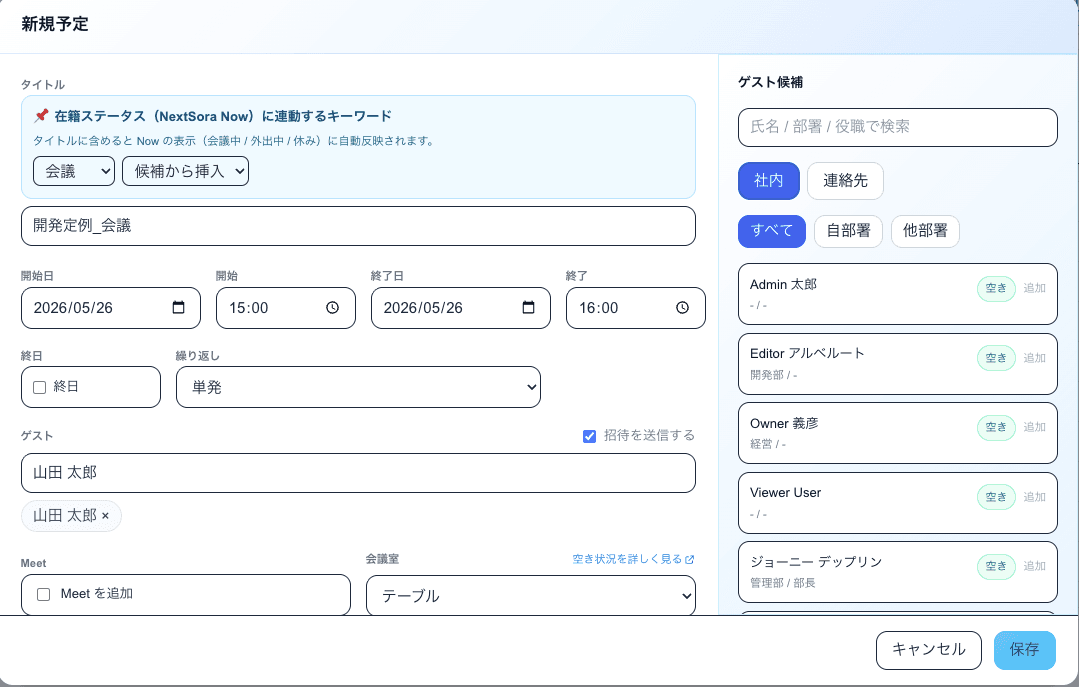Click the name Admin 太郎 in guest candidates
This screenshot has height=687, width=1079.
click(x=783, y=284)
